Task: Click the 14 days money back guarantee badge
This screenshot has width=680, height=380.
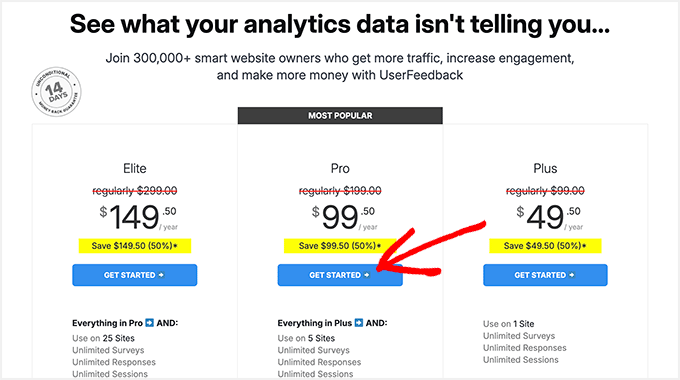Action: (56, 92)
